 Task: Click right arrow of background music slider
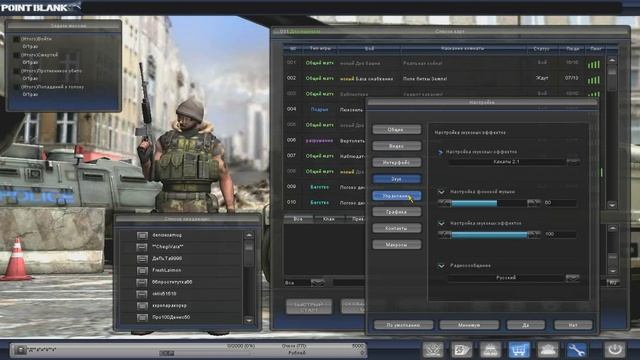[533, 202]
